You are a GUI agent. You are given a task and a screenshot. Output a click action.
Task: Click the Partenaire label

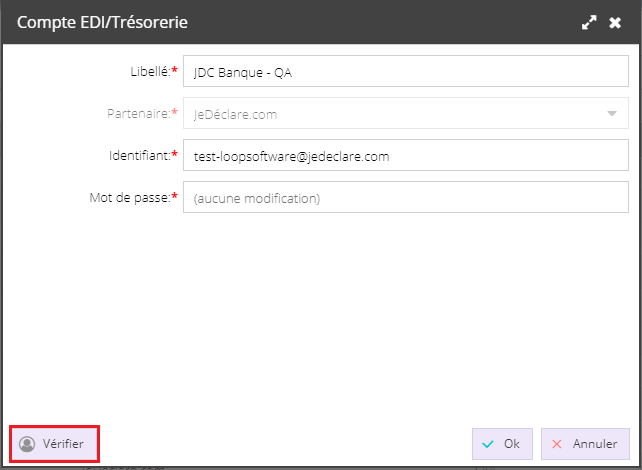click(142, 113)
